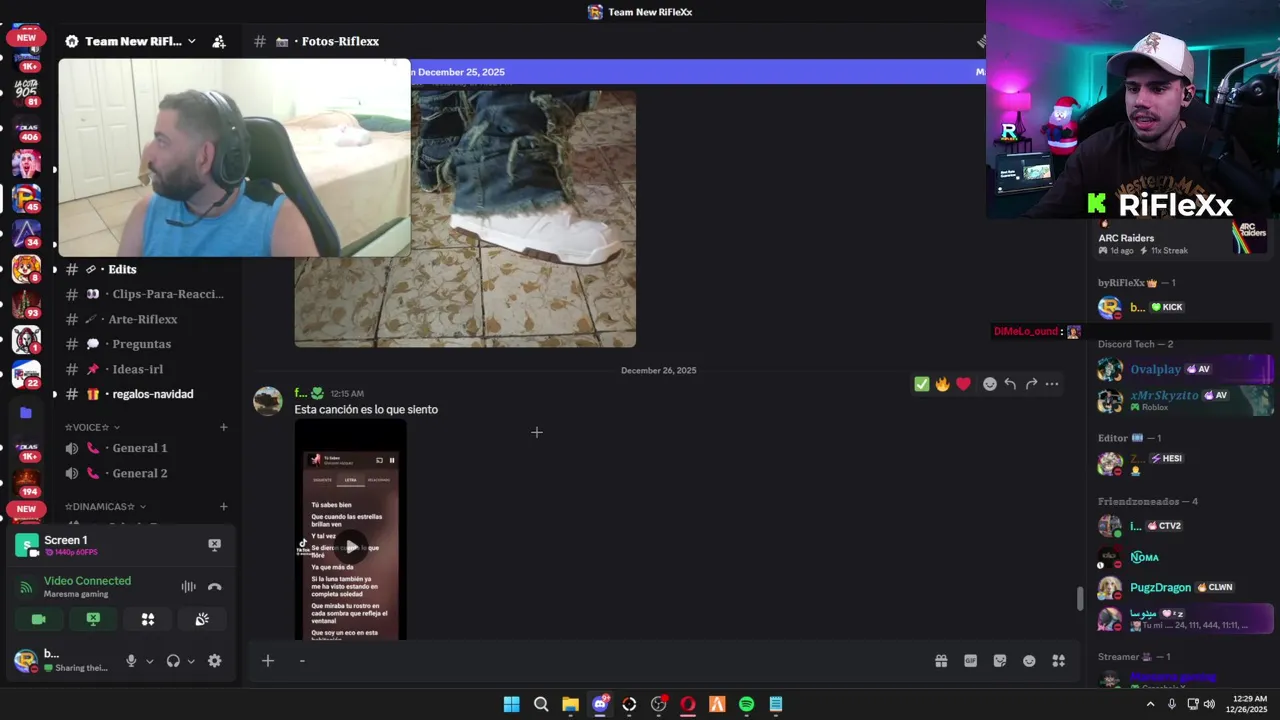Open the emoji picker in the message bar
The image size is (1280, 720).
click(x=1029, y=661)
